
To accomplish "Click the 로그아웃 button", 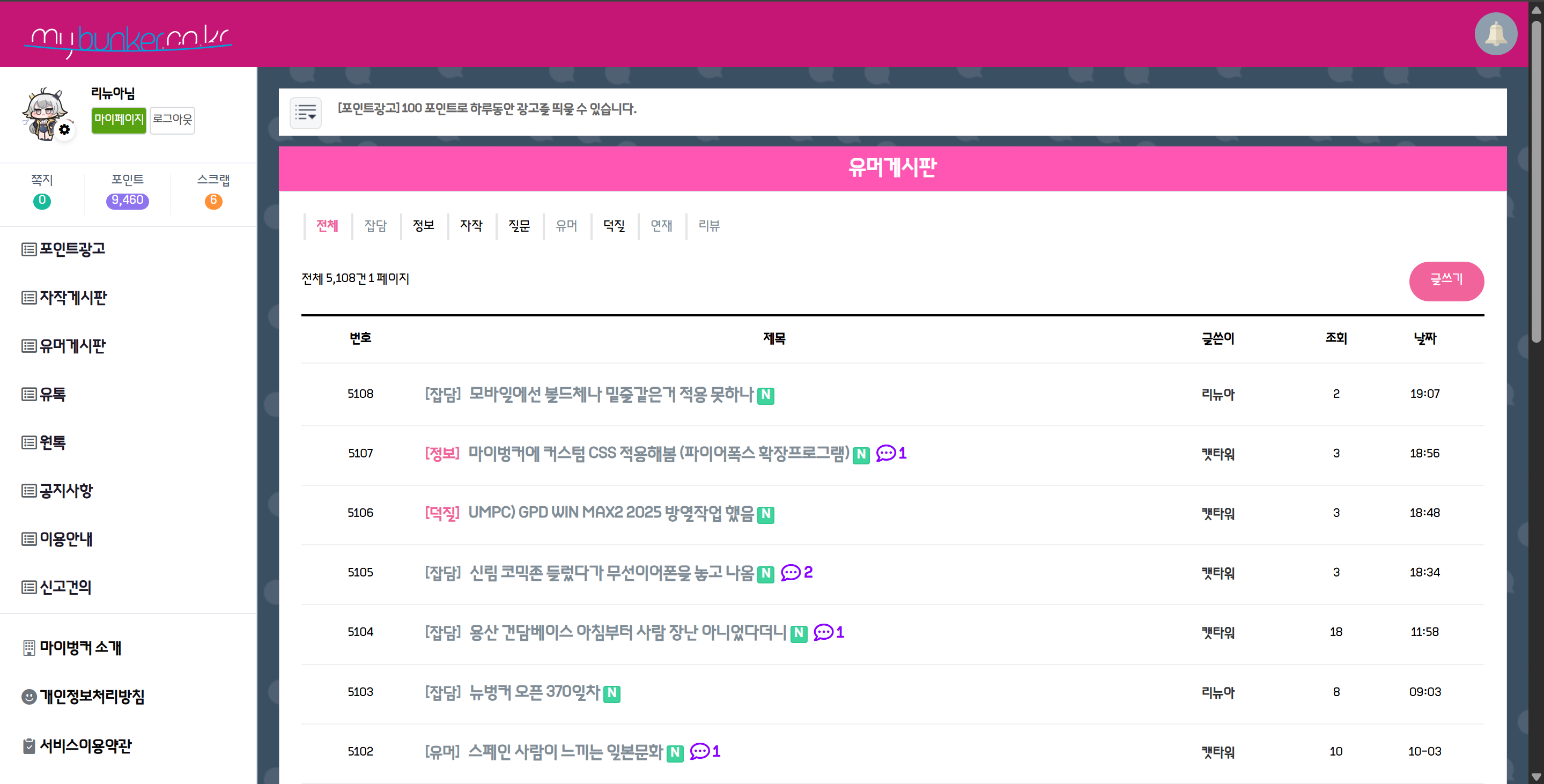I will pyautogui.click(x=172, y=120).
